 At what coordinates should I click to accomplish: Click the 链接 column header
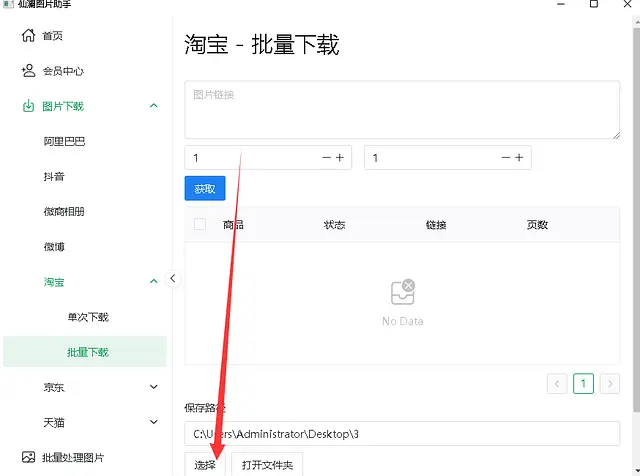coord(436,225)
